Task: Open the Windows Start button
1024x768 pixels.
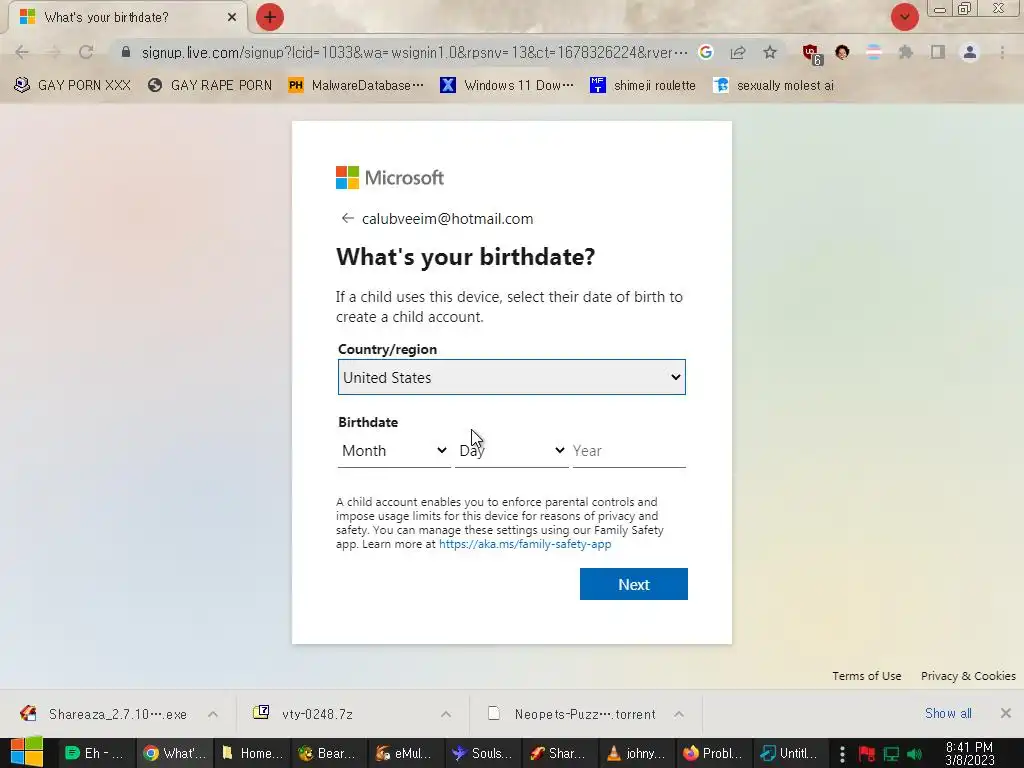Action: click(27, 752)
